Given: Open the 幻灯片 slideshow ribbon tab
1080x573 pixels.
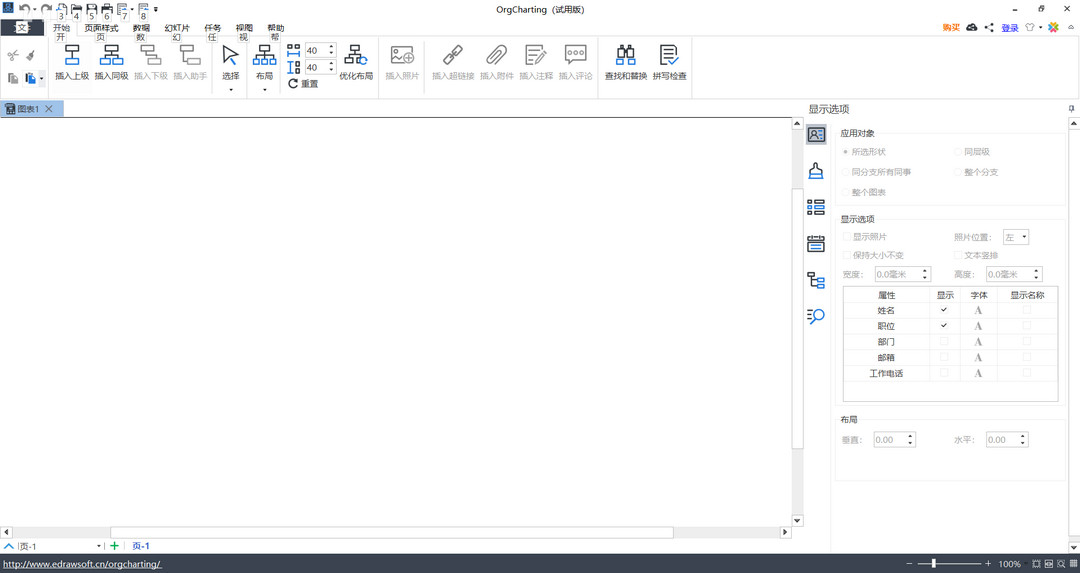Looking at the screenshot, I should [177, 28].
